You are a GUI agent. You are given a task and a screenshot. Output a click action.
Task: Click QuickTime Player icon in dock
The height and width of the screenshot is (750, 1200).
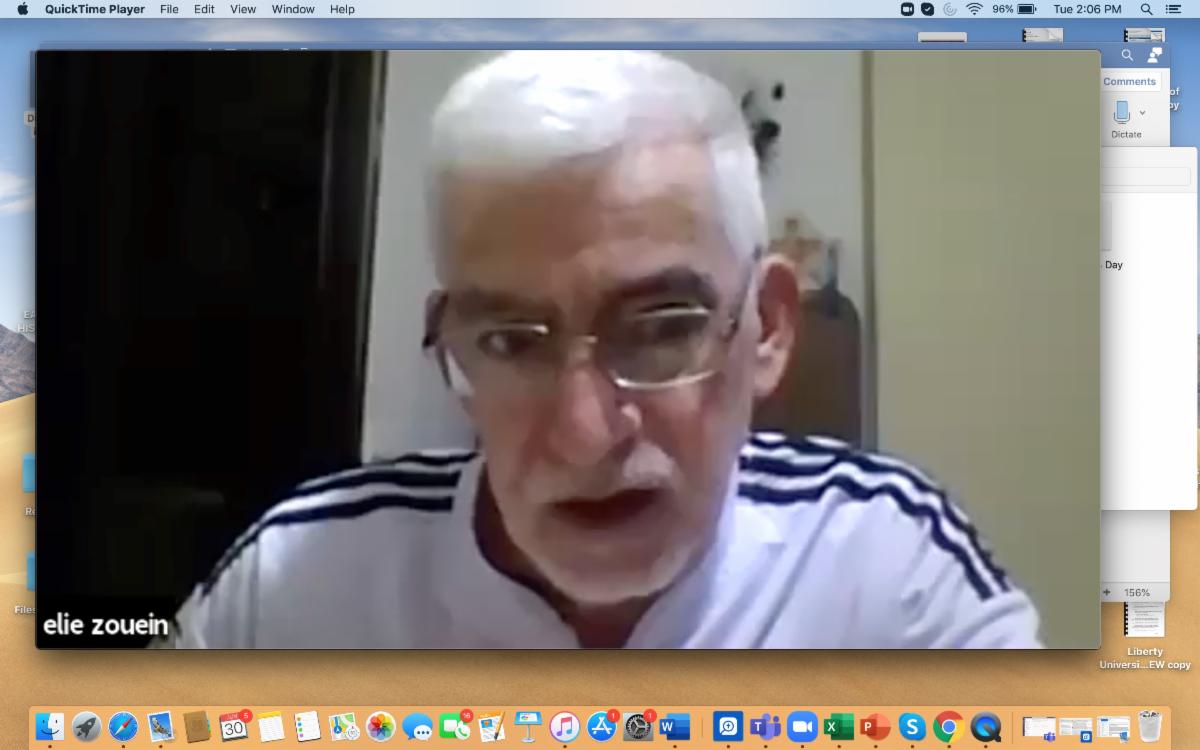point(986,727)
